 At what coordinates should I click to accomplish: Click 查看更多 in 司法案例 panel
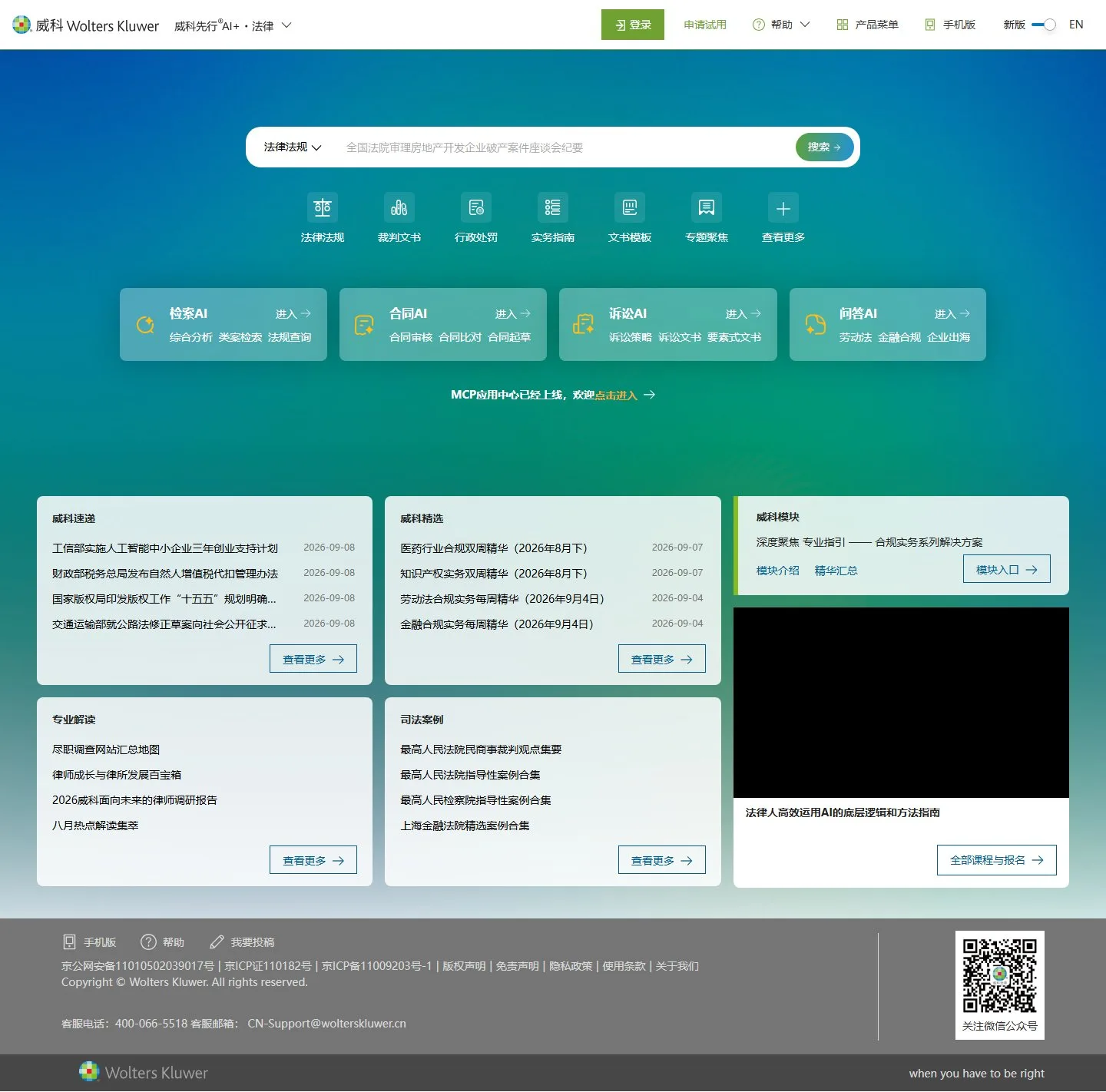(x=662, y=860)
